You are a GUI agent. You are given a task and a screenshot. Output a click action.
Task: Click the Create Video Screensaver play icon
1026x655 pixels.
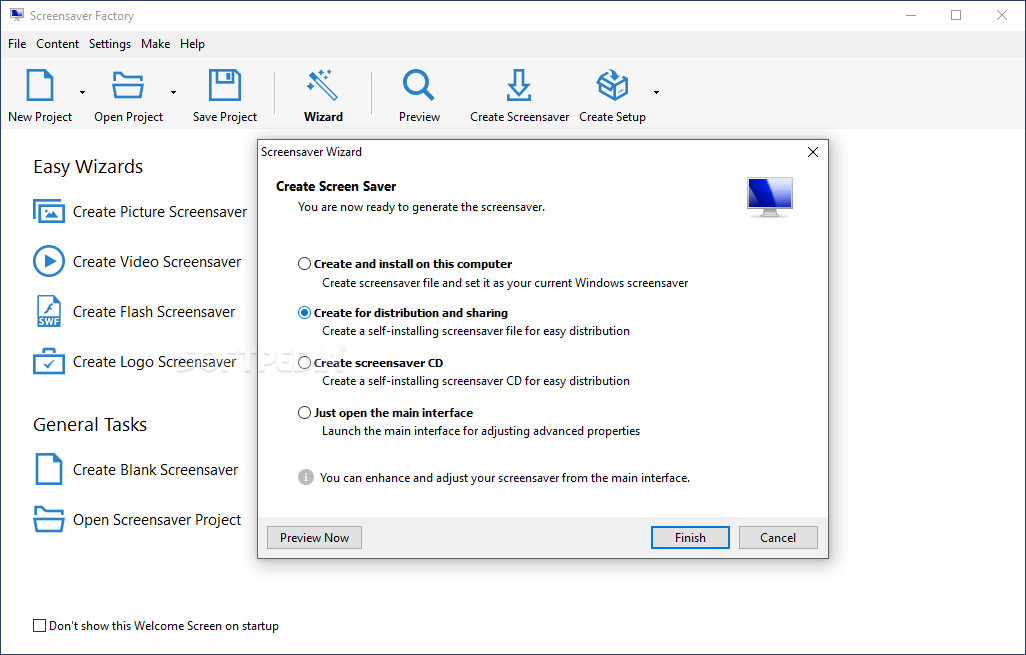click(x=49, y=261)
